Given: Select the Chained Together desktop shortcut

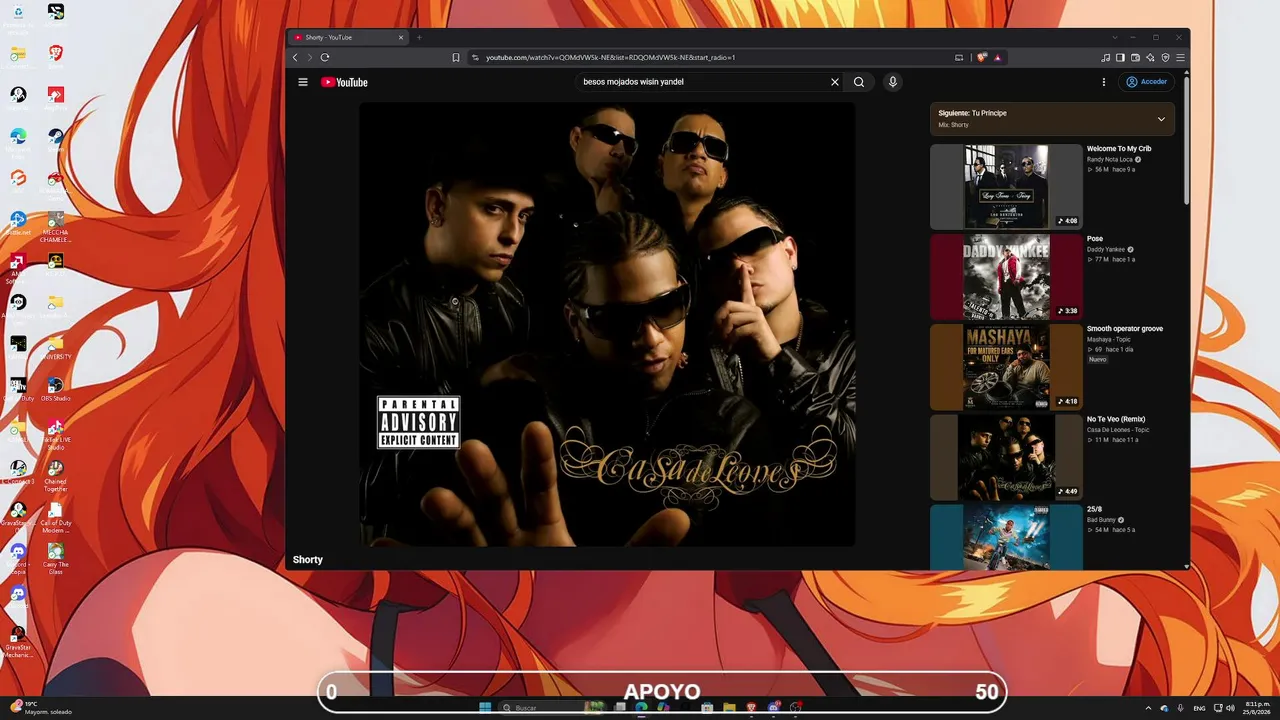Looking at the screenshot, I should click(x=56, y=474).
